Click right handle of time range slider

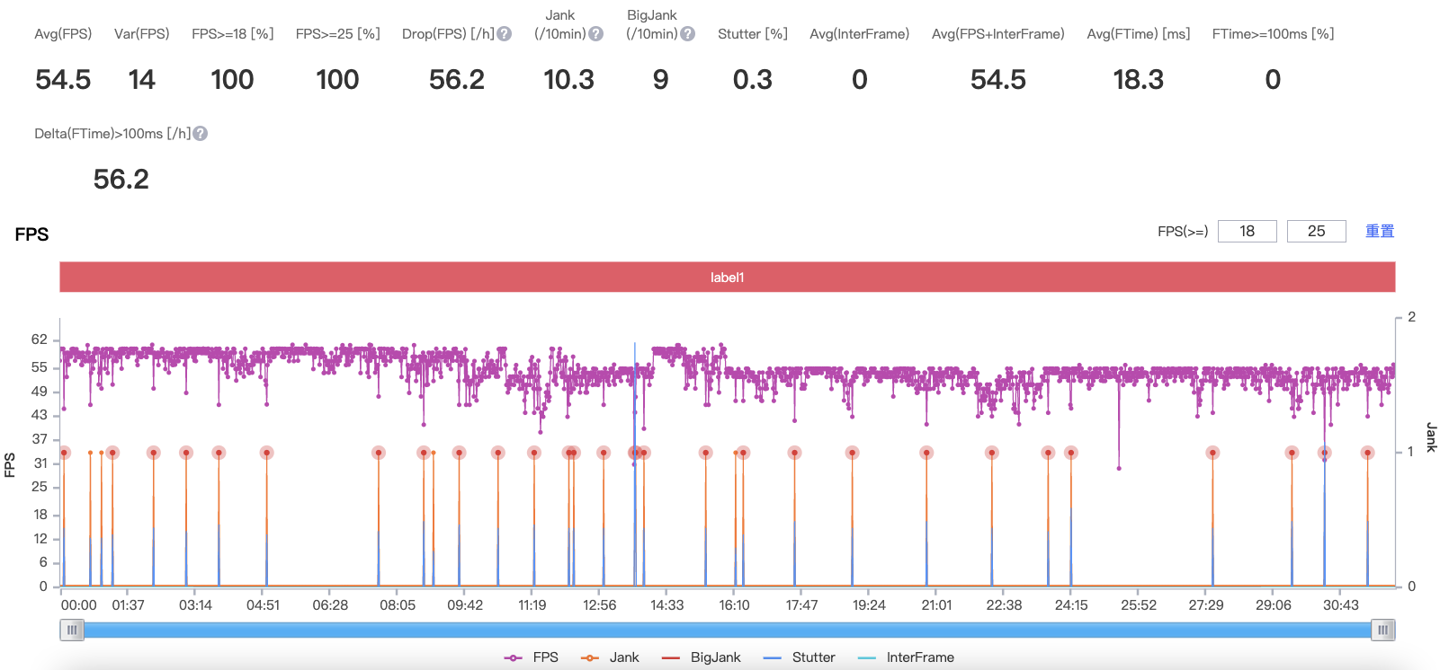tap(1383, 630)
